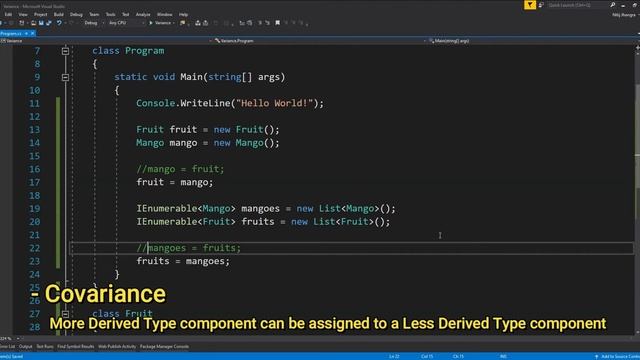Focus the Quick Launch search box

(578, 5)
